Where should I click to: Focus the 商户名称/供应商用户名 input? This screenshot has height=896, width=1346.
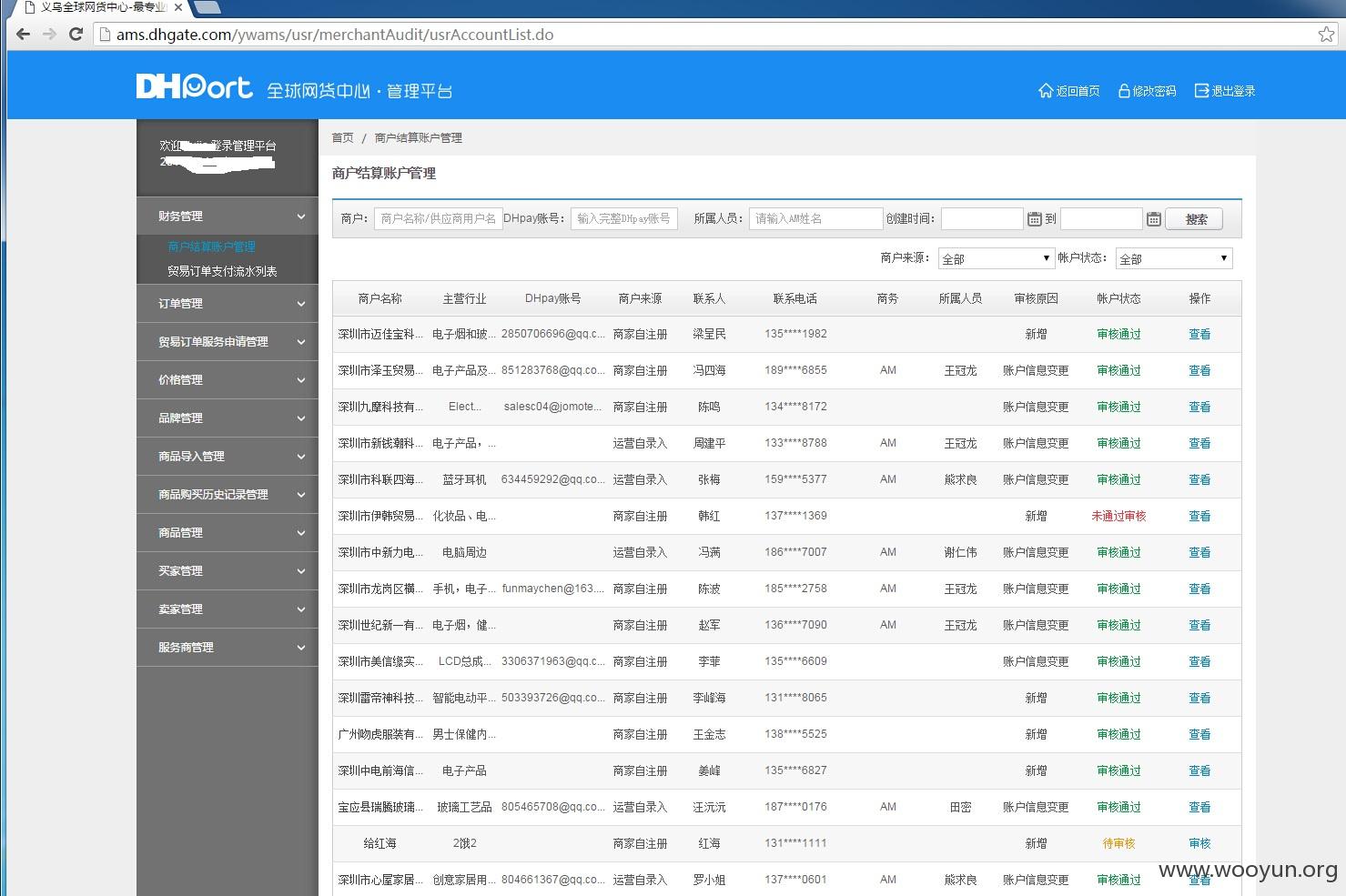coord(439,218)
